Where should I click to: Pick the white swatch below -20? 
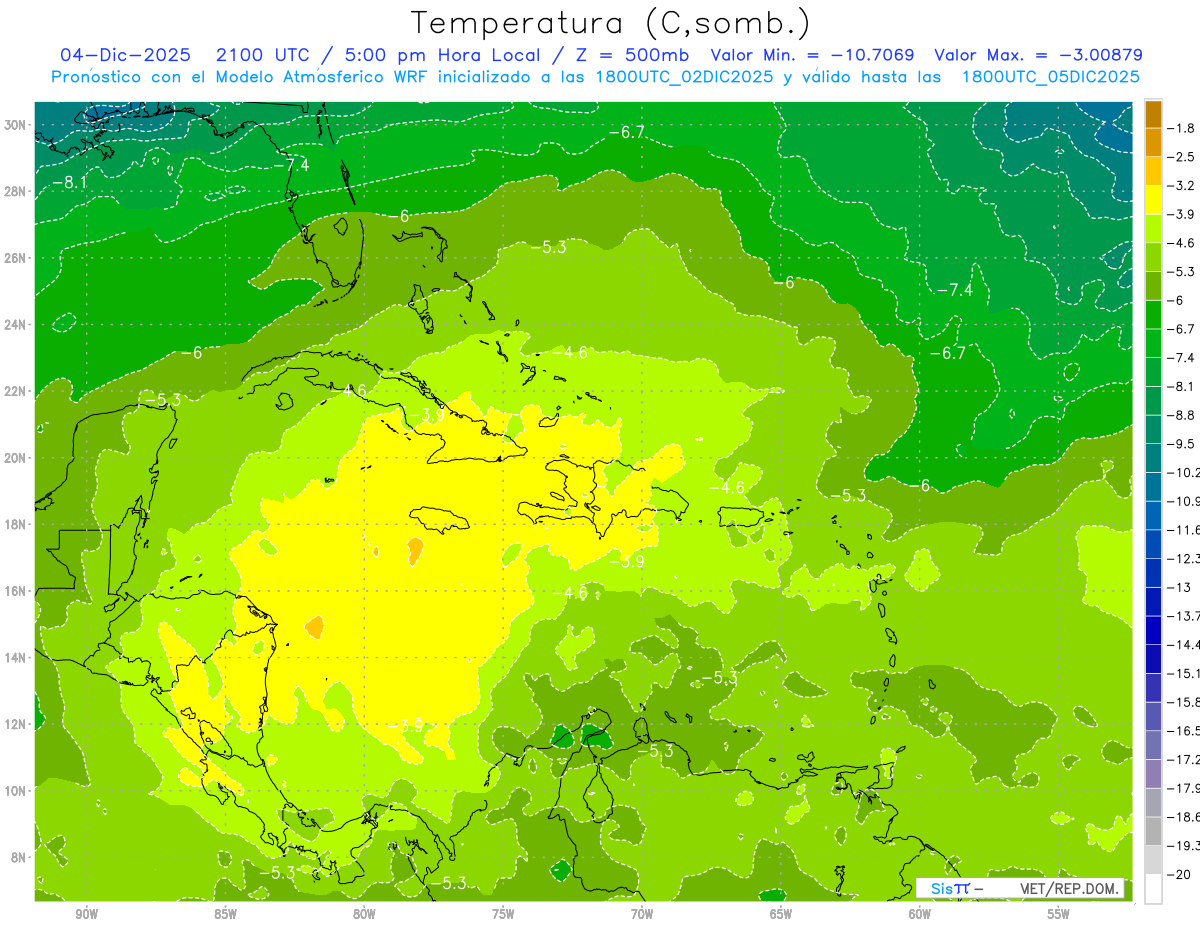[1153, 889]
